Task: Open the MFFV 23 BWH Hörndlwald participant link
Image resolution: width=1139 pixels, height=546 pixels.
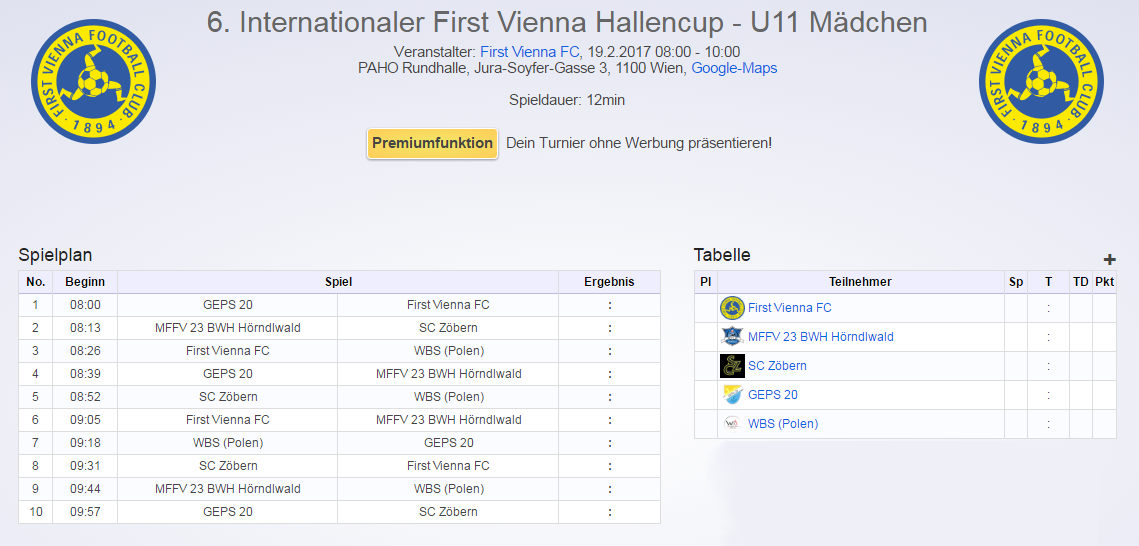Action: tap(821, 337)
